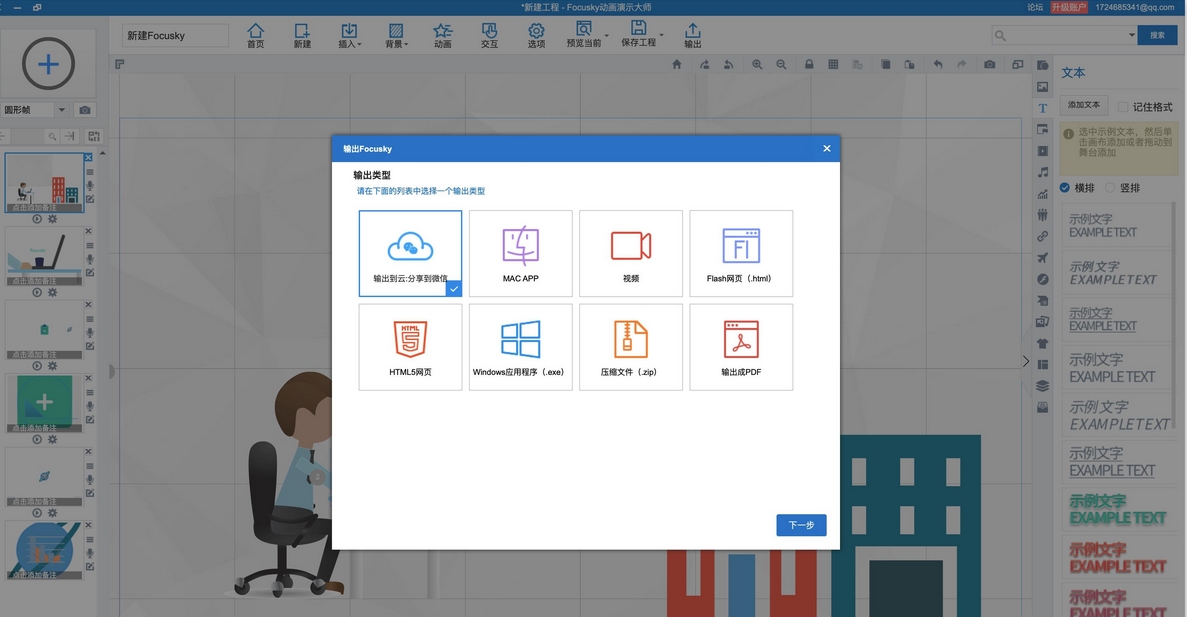
Task: Click 预览当前 preview button
Action: 584,35
